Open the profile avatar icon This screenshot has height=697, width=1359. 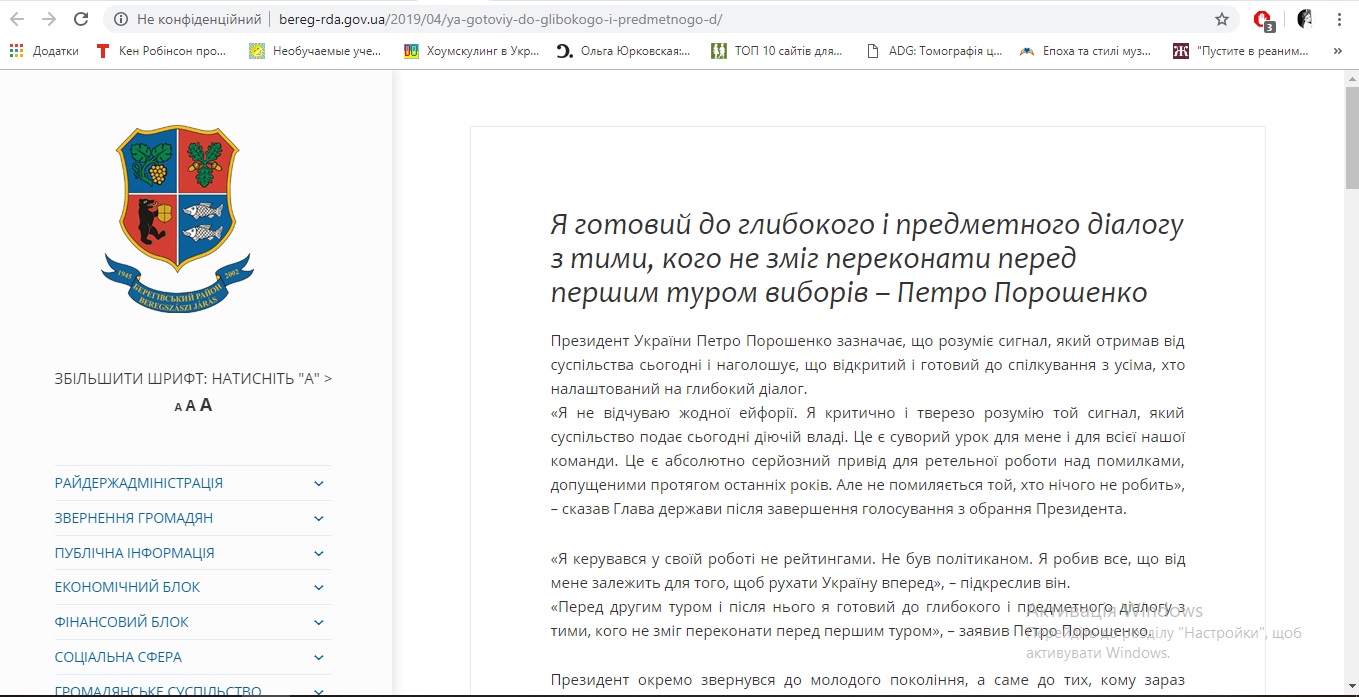coord(1304,19)
